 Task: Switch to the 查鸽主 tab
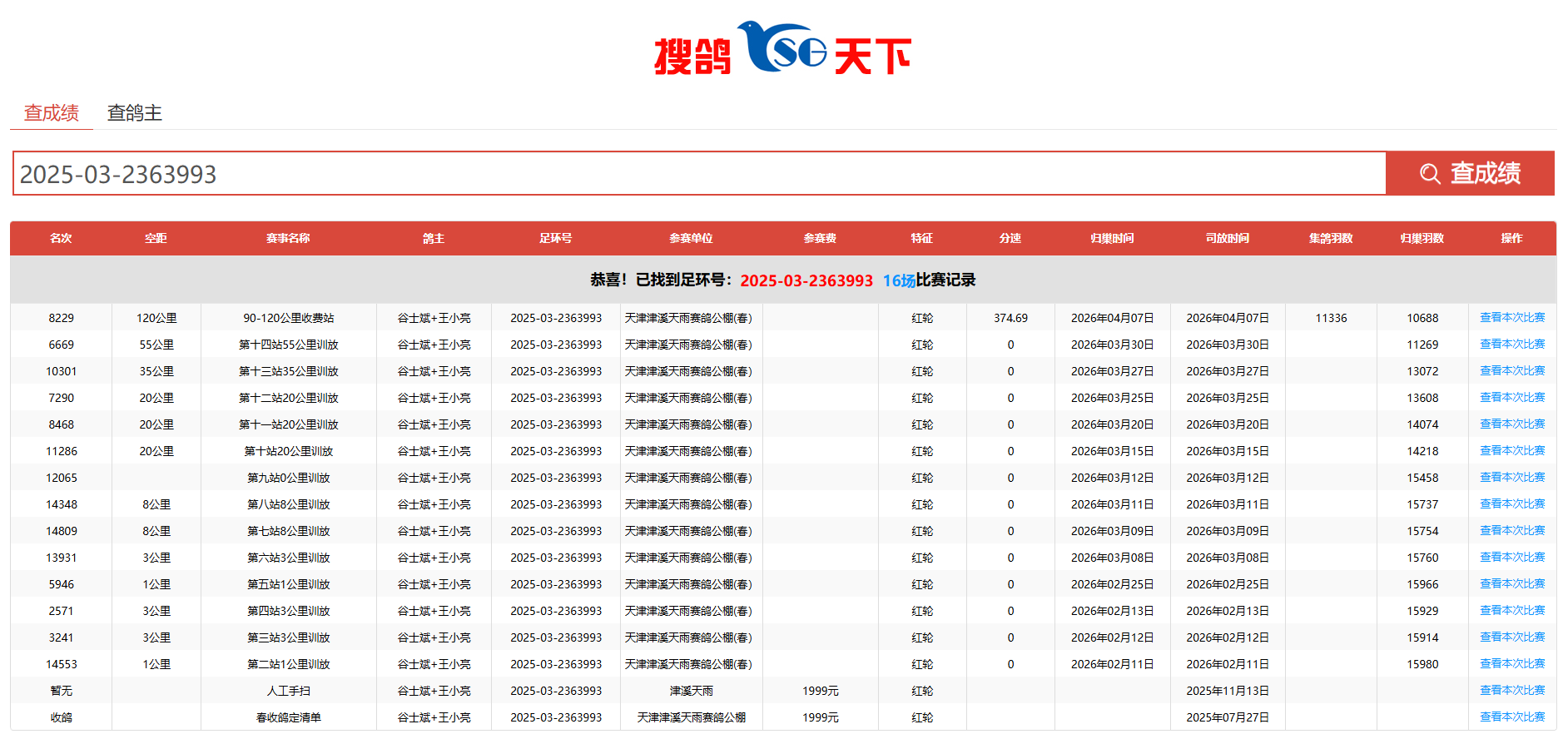click(x=135, y=112)
